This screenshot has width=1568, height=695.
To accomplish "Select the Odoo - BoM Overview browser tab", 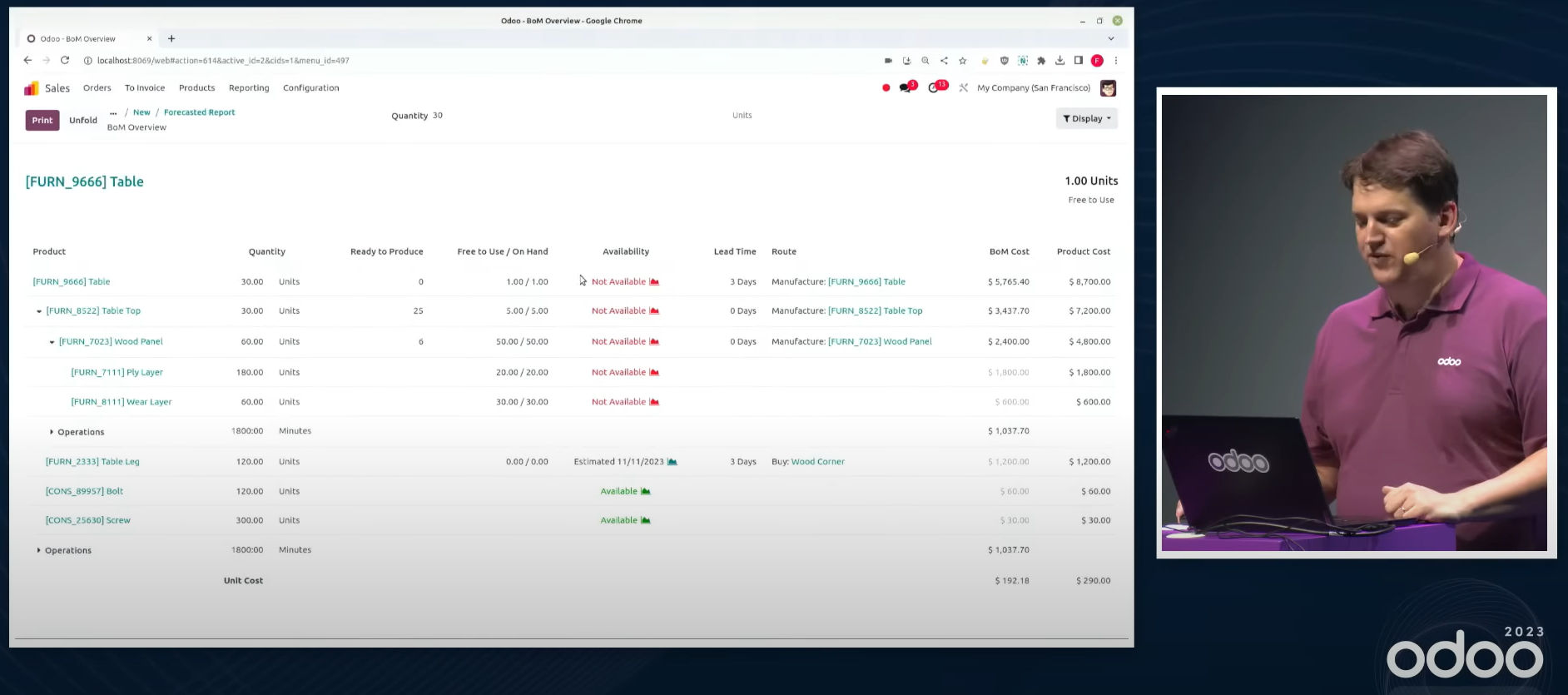I will (89, 38).
